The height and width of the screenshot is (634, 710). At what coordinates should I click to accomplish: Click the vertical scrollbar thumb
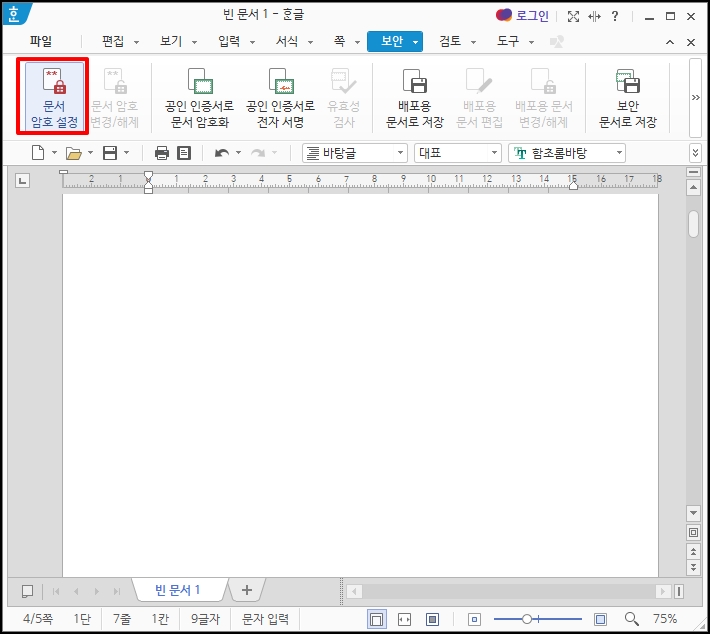(x=693, y=223)
